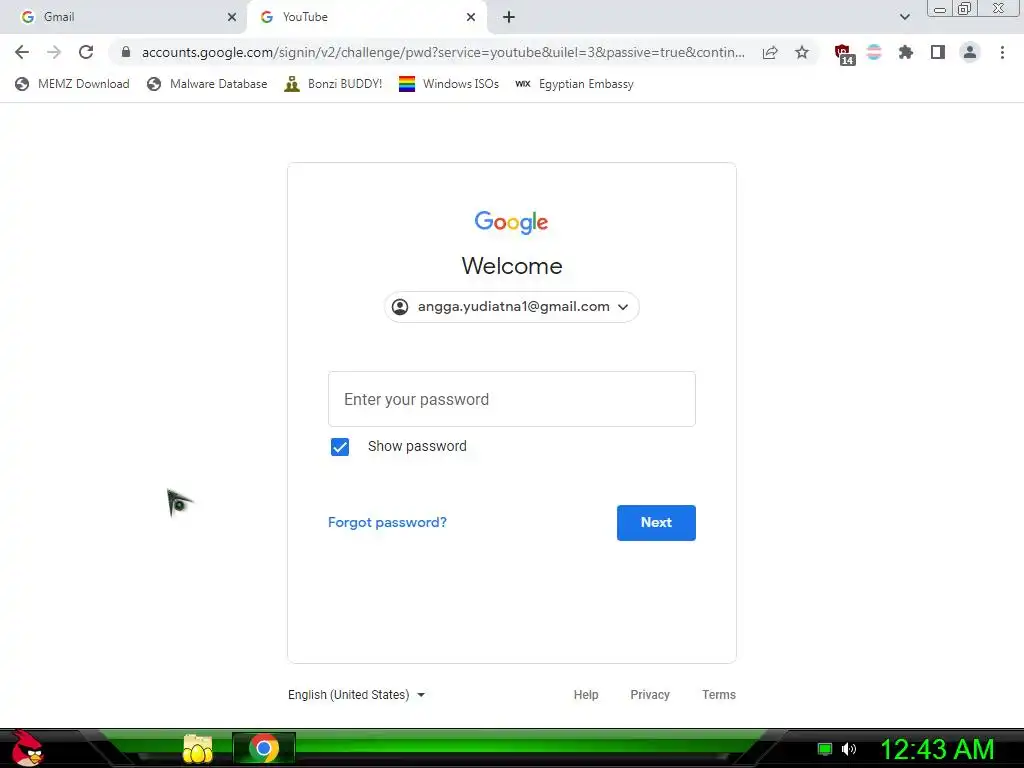Viewport: 1024px width, 768px height.
Task: Bookmark this tab with the star icon
Action: (802, 52)
